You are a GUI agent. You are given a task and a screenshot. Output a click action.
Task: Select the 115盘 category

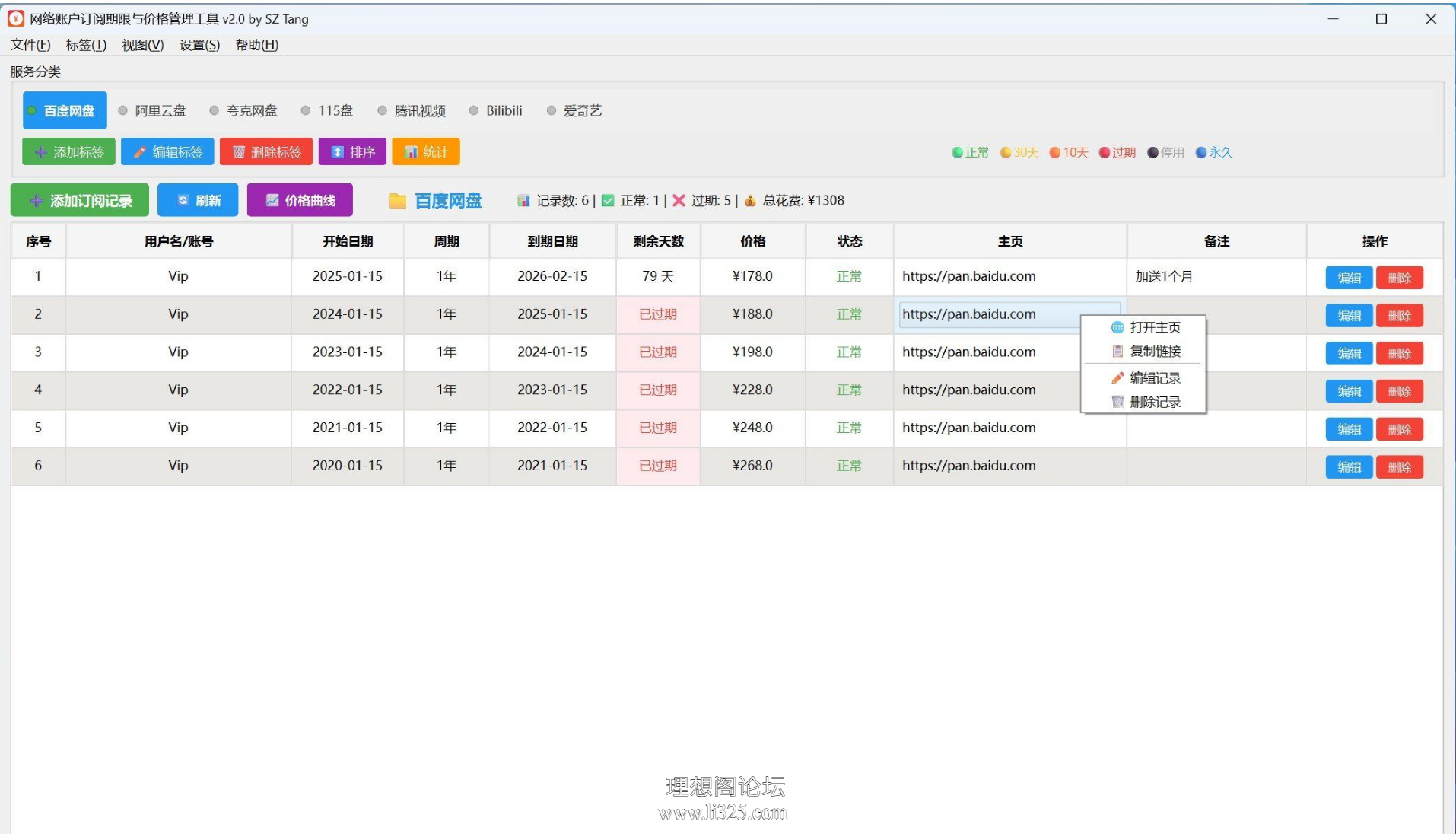point(327,110)
